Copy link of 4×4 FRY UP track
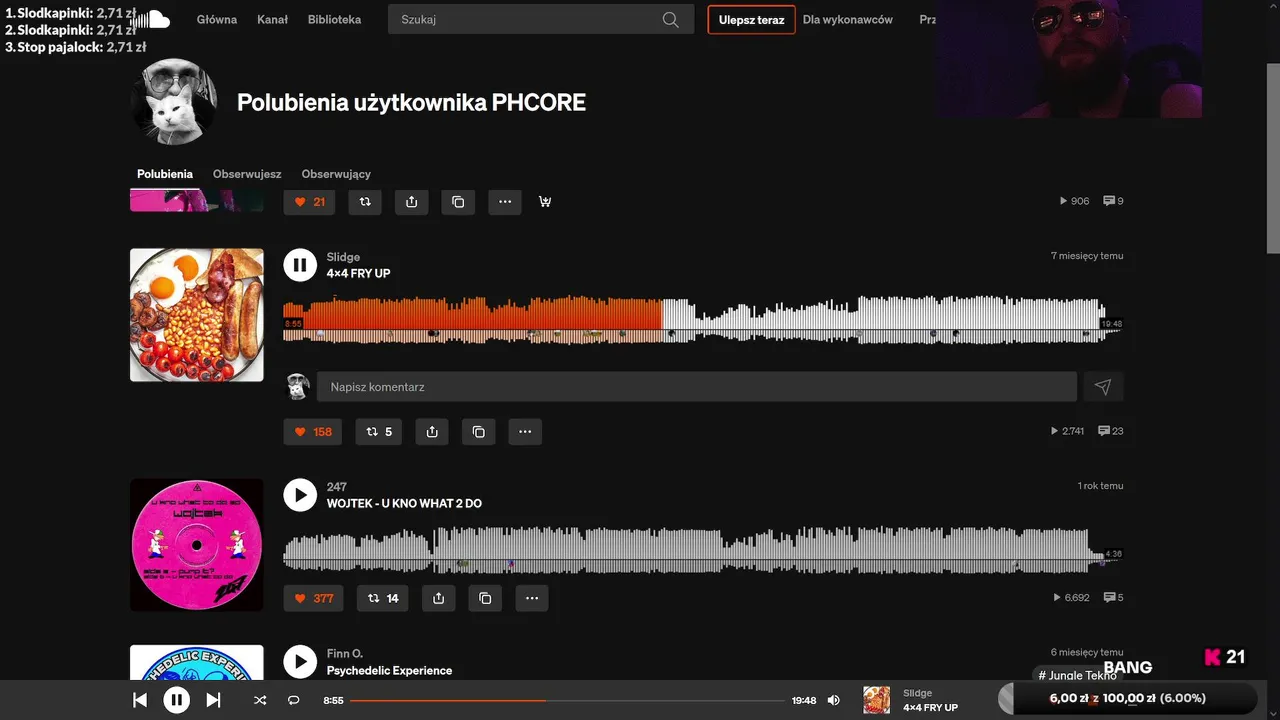Viewport: 1280px width, 720px height. pyautogui.click(x=478, y=432)
